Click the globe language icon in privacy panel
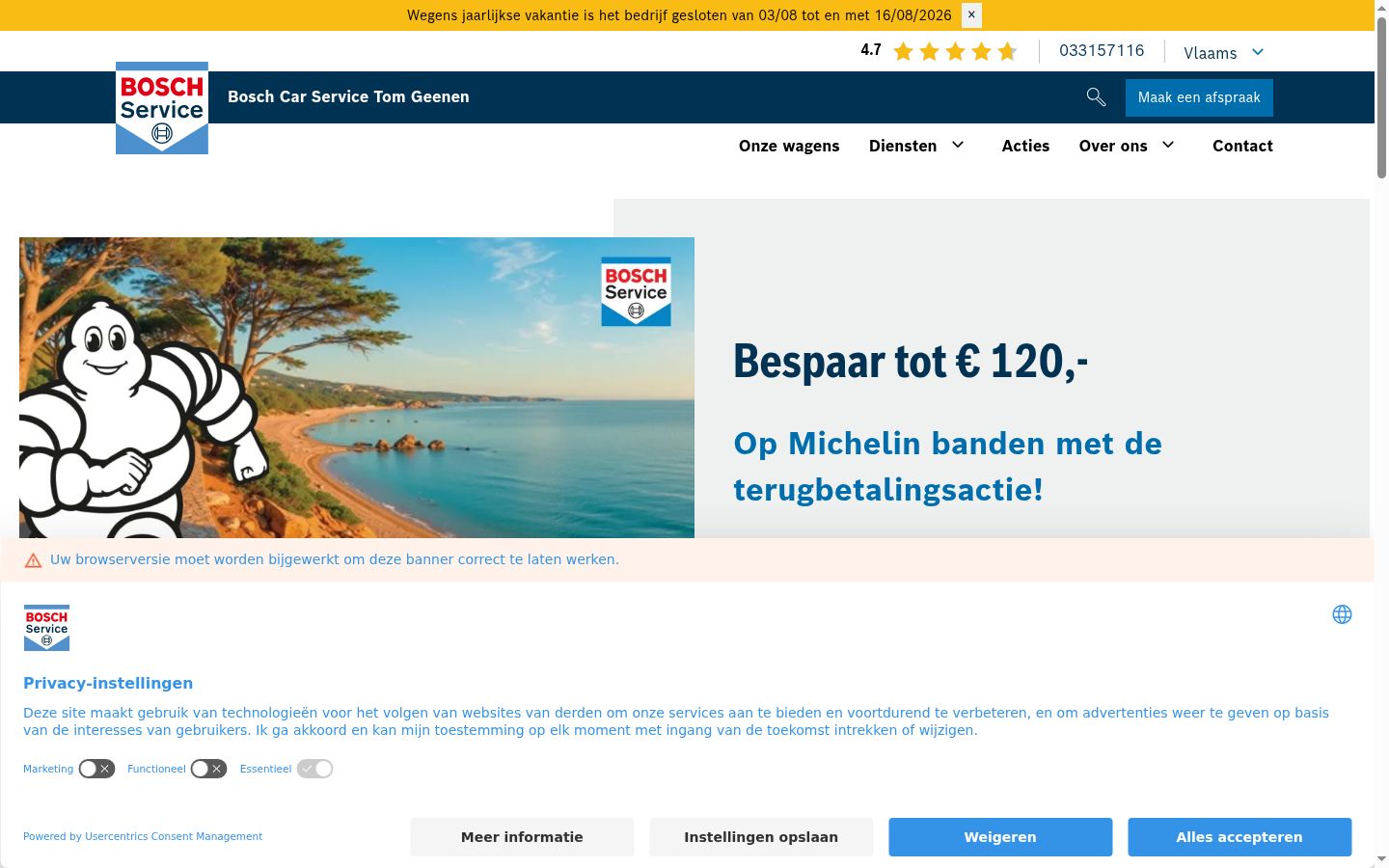Viewport: 1389px width, 868px height. (1342, 614)
